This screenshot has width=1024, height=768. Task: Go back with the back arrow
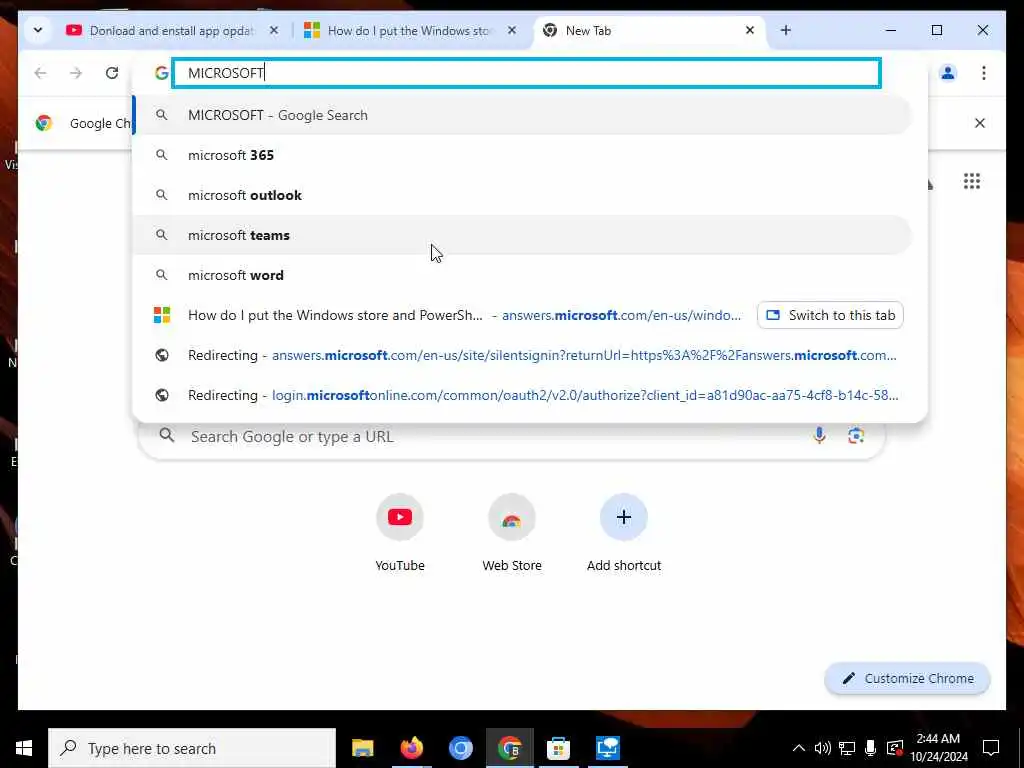coord(40,72)
